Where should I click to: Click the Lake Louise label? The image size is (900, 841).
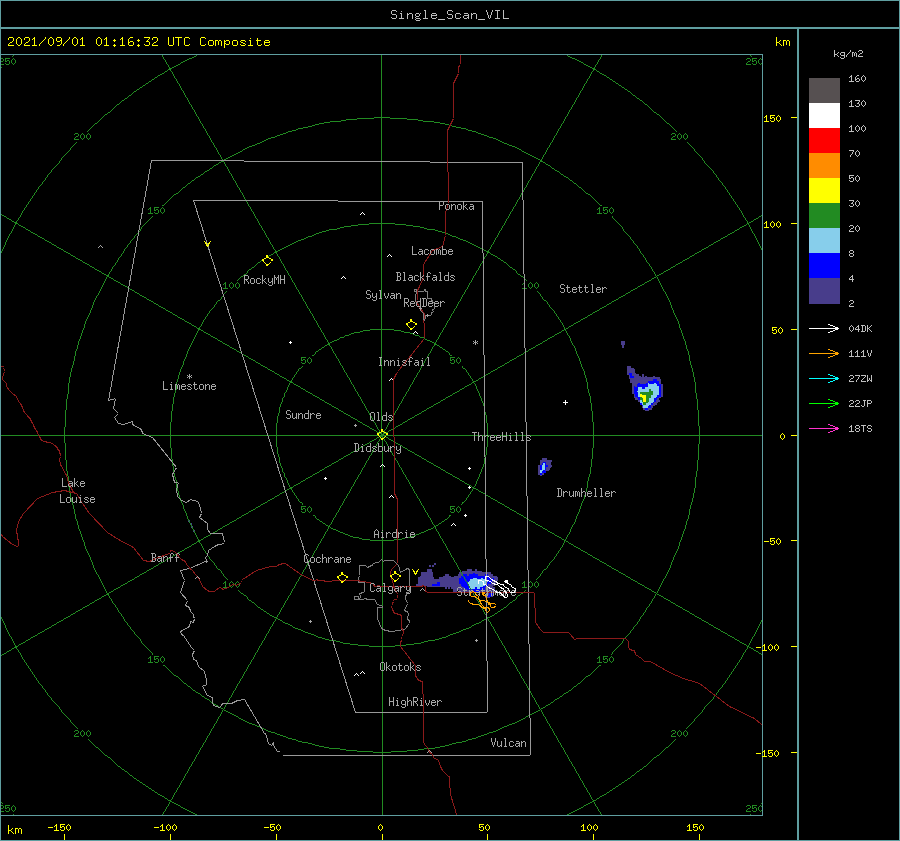(x=77, y=491)
